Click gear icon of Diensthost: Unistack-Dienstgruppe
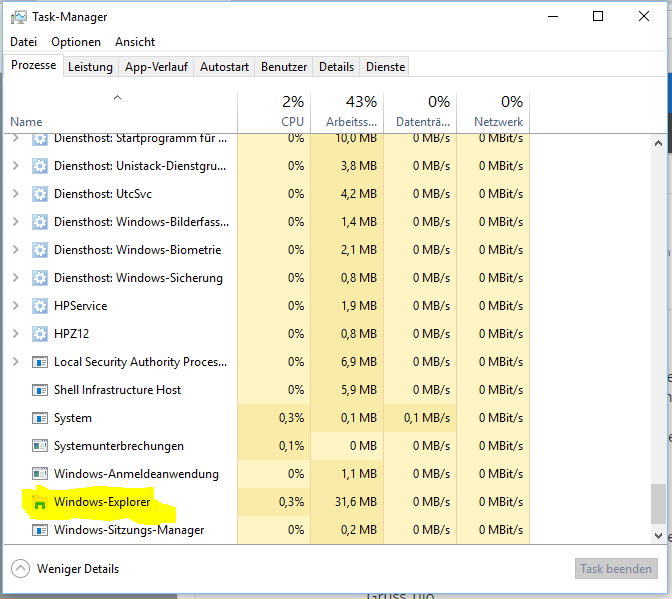 pos(40,166)
